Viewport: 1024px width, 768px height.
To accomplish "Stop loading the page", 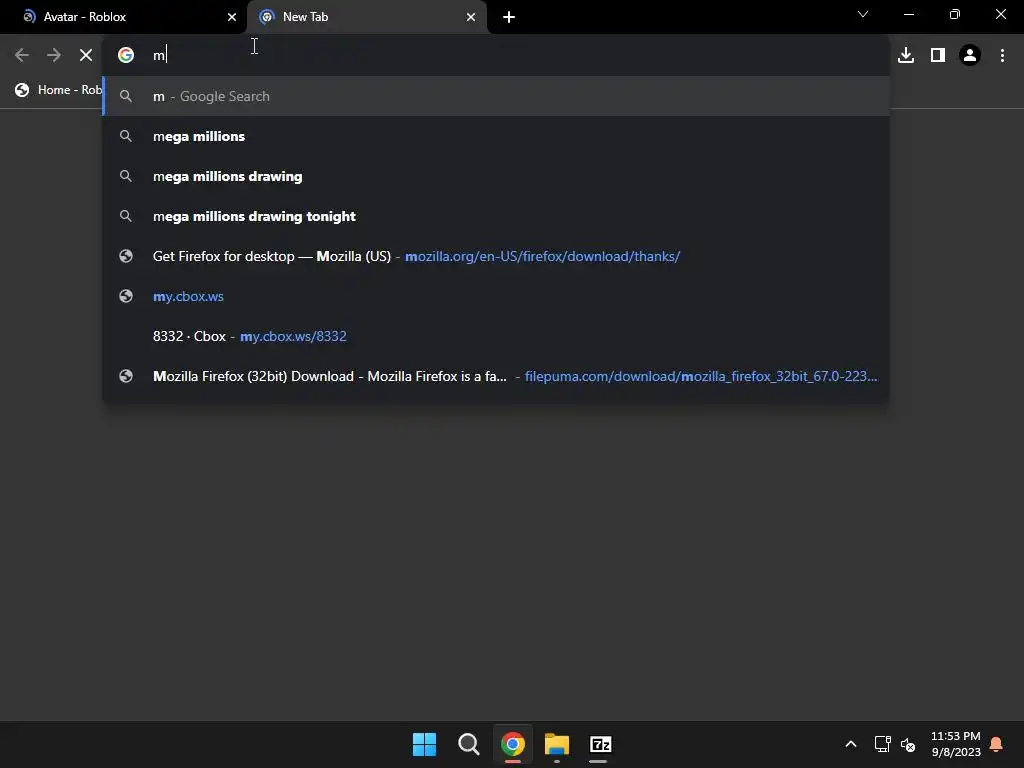I will pyautogui.click(x=86, y=55).
